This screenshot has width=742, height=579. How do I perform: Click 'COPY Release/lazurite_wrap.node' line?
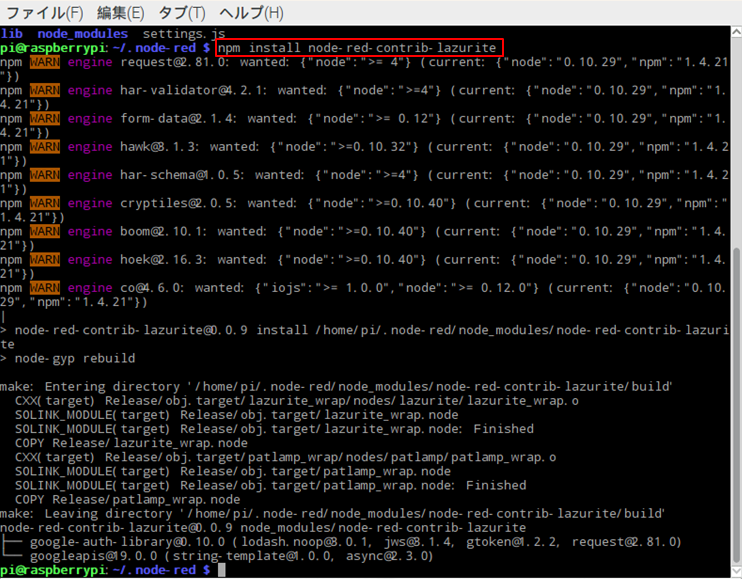pyautogui.click(x=131, y=443)
